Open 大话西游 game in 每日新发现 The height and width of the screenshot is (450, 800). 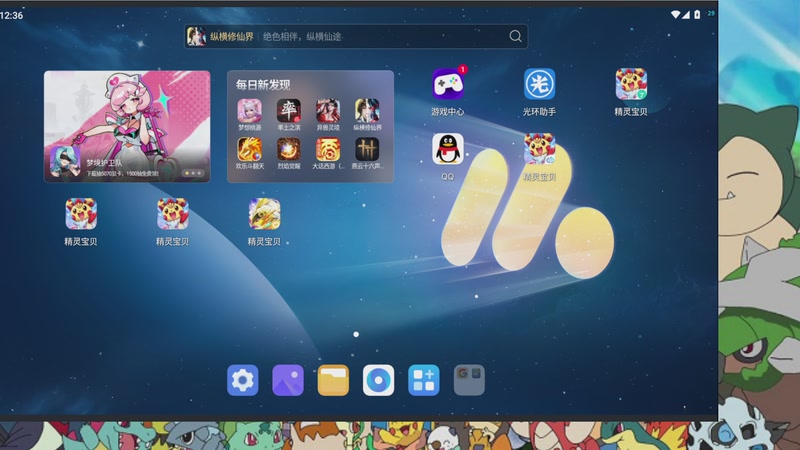[x=328, y=149]
